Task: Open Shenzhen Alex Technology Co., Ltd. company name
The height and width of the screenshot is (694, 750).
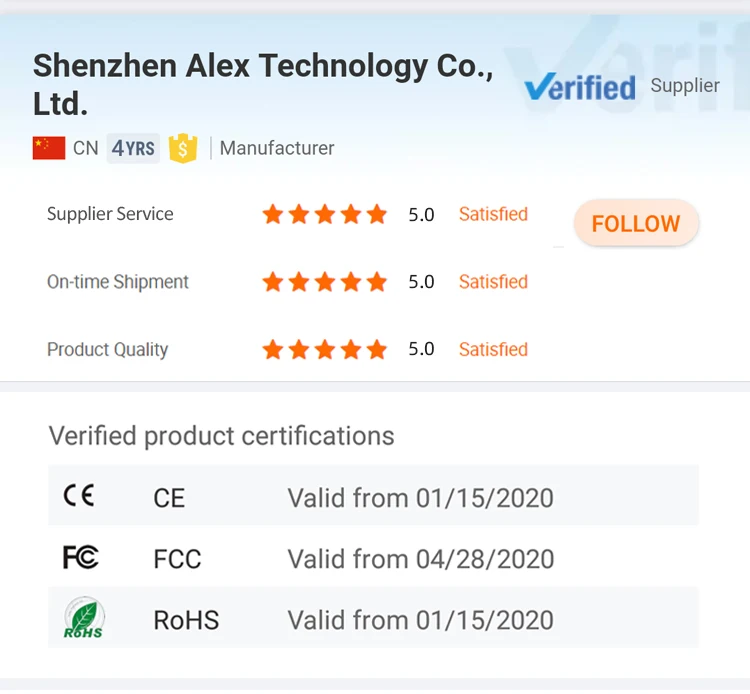Action: [x=263, y=83]
